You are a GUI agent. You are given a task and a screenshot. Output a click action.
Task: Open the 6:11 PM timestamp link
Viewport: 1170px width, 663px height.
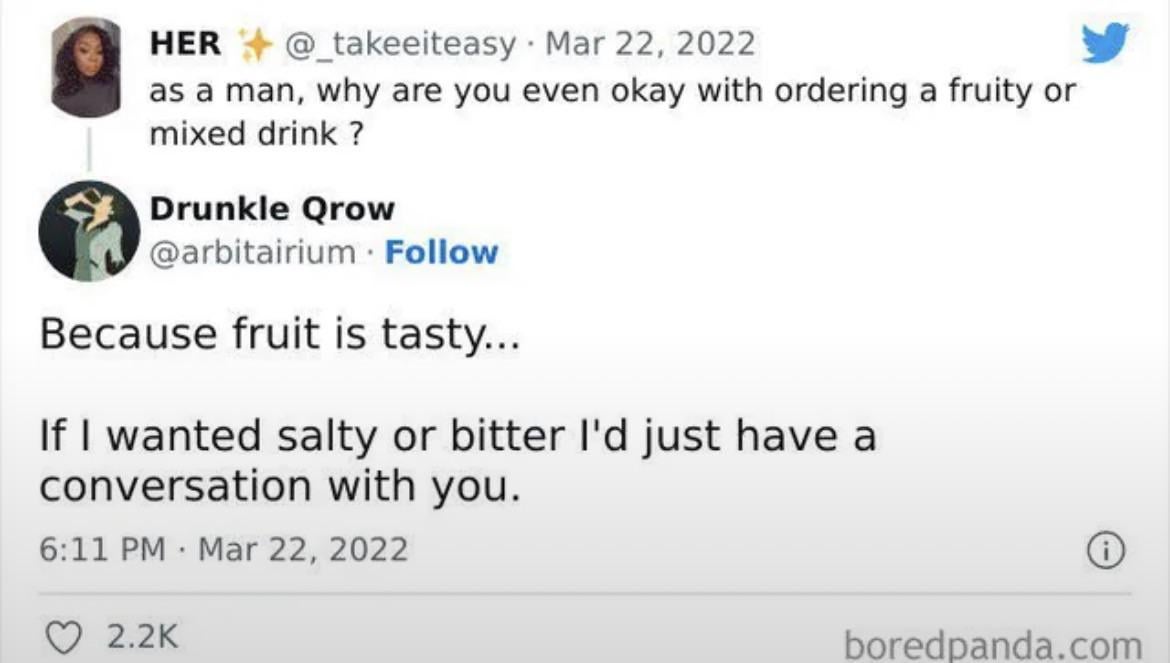[x=101, y=549]
